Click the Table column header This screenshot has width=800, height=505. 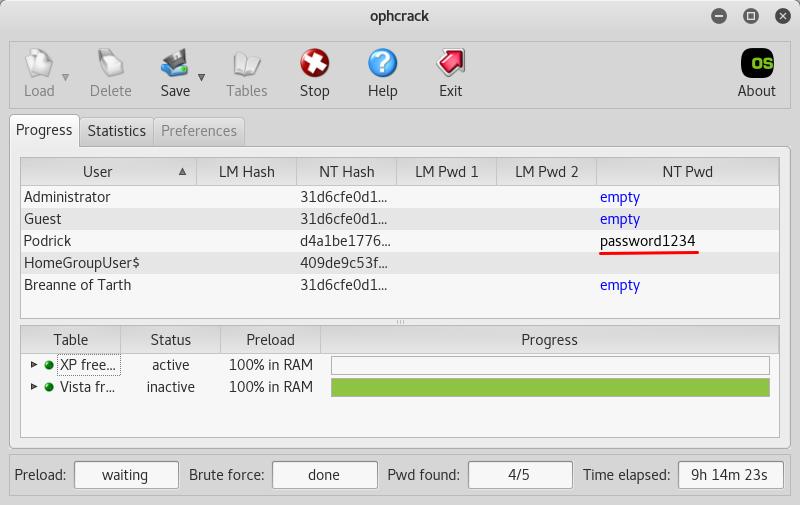point(71,340)
